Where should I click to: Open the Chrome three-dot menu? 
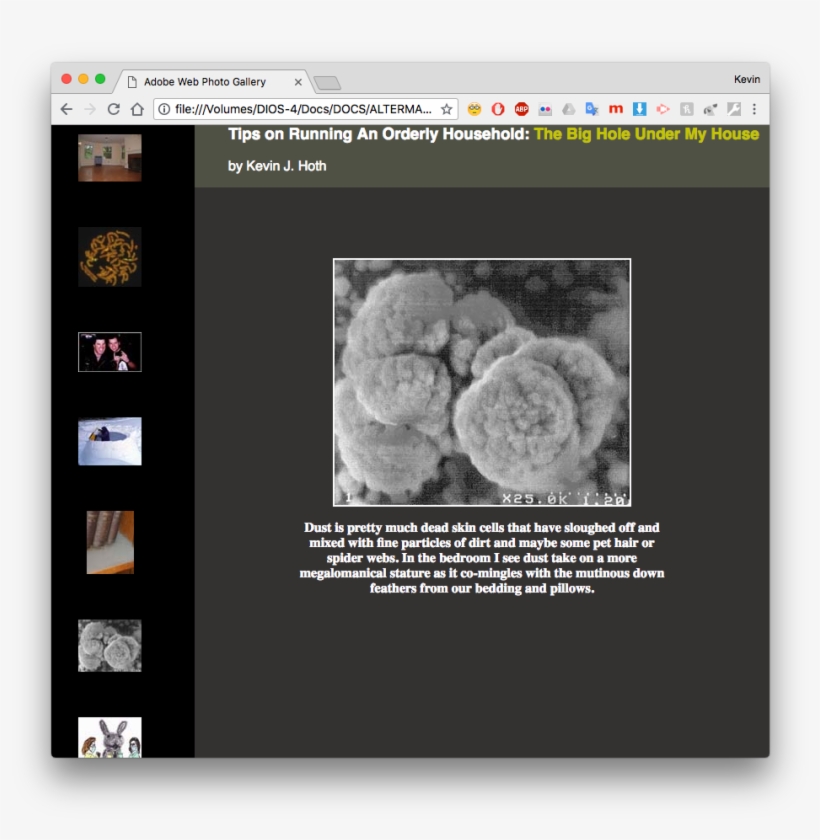754,109
